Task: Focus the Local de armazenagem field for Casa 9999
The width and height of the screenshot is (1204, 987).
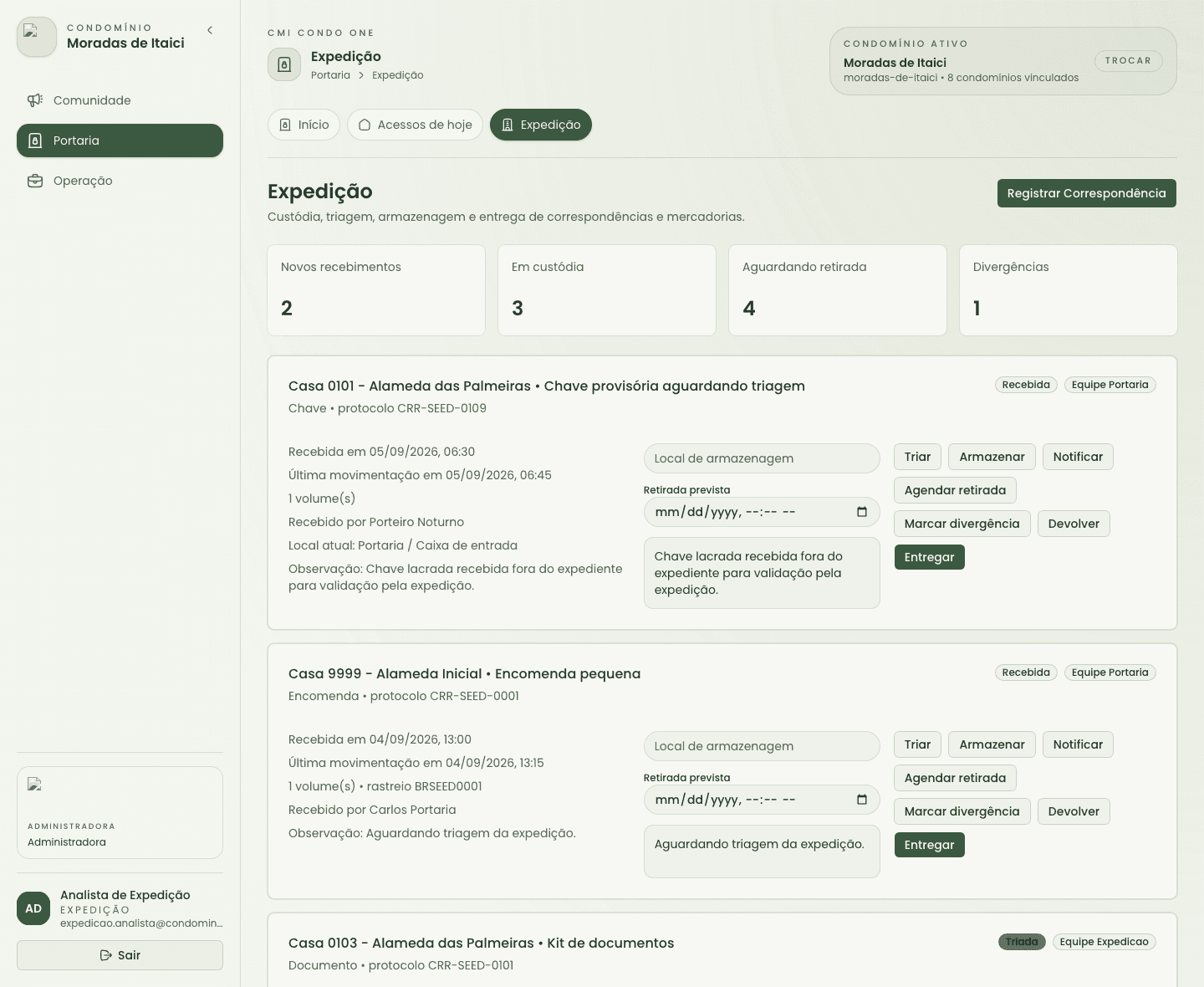Action: tap(762, 746)
